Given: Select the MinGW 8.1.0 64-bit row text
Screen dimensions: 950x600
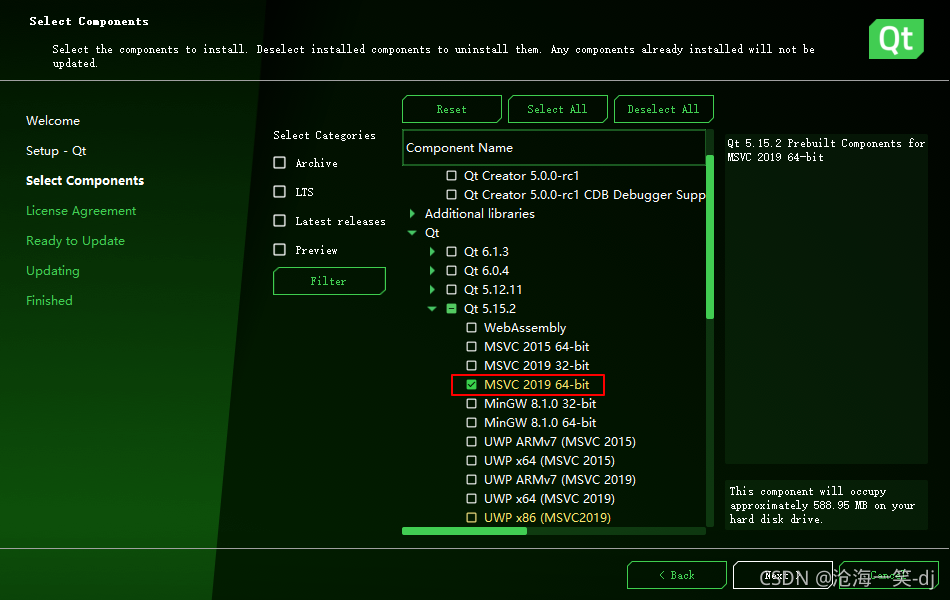Looking at the screenshot, I should [540, 422].
